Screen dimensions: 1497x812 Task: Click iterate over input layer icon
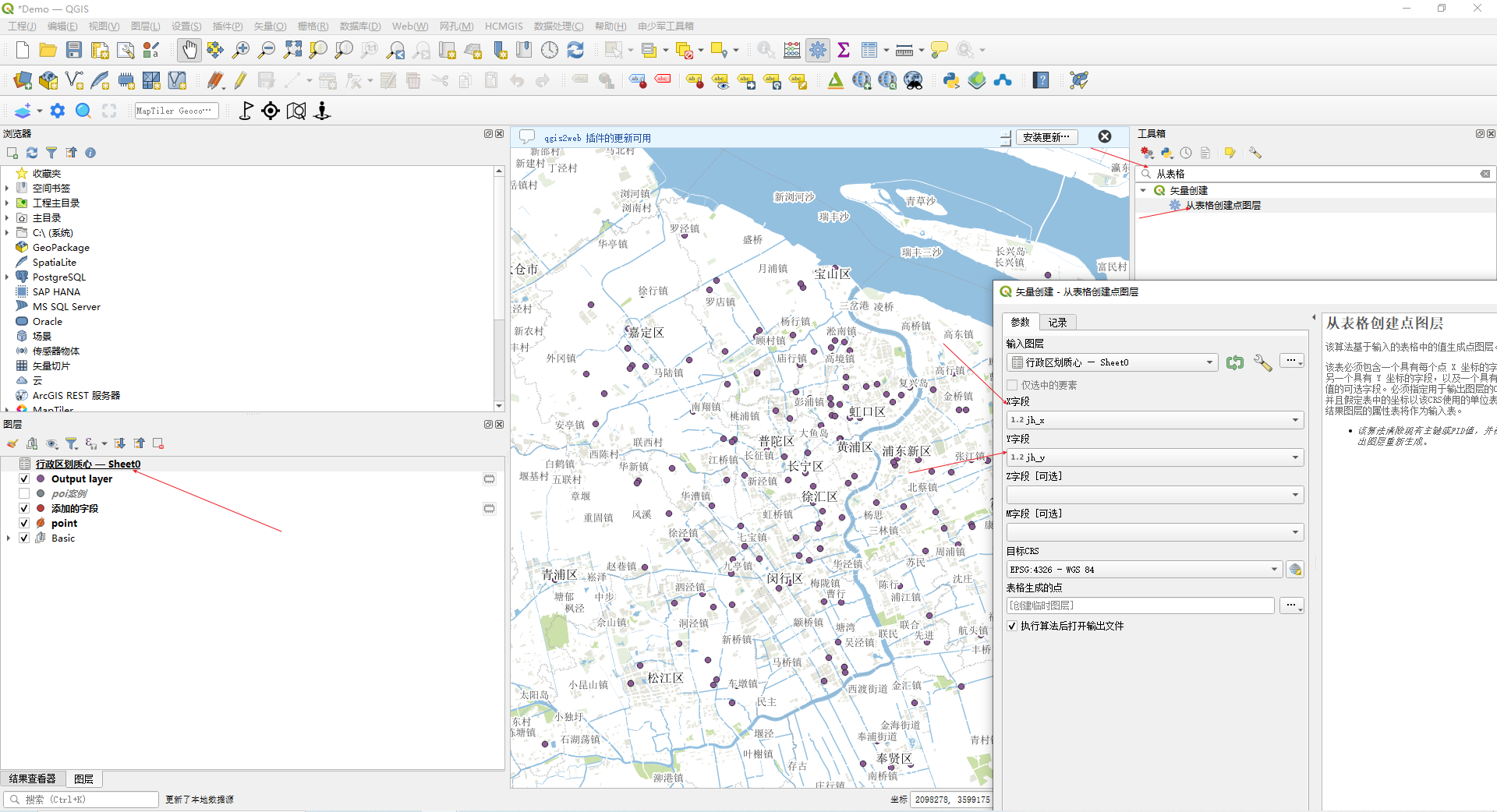[x=1234, y=362]
